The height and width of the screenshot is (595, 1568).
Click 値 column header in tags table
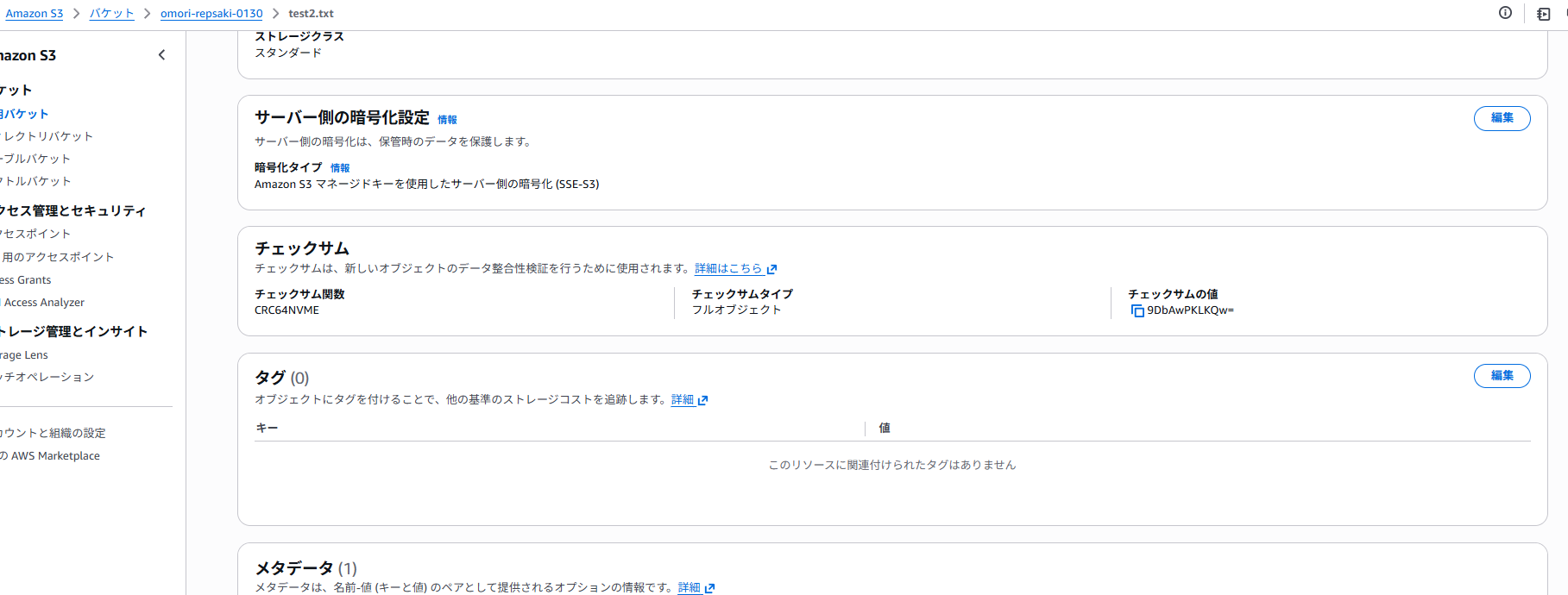coord(885,428)
